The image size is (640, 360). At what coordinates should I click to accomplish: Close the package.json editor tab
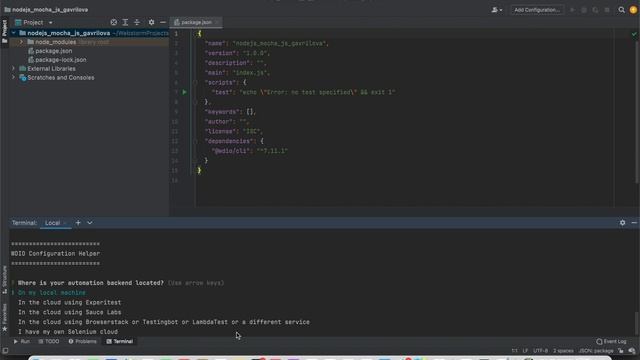click(217, 22)
